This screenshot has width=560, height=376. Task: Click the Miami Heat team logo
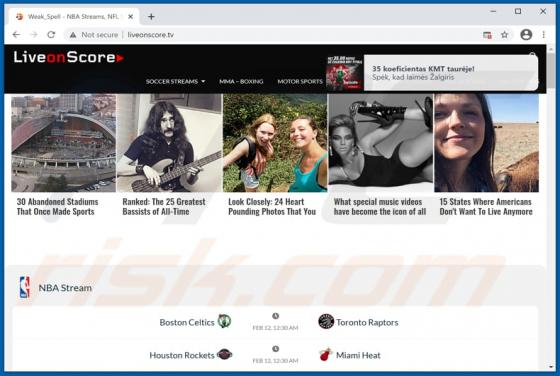[x=325, y=354]
